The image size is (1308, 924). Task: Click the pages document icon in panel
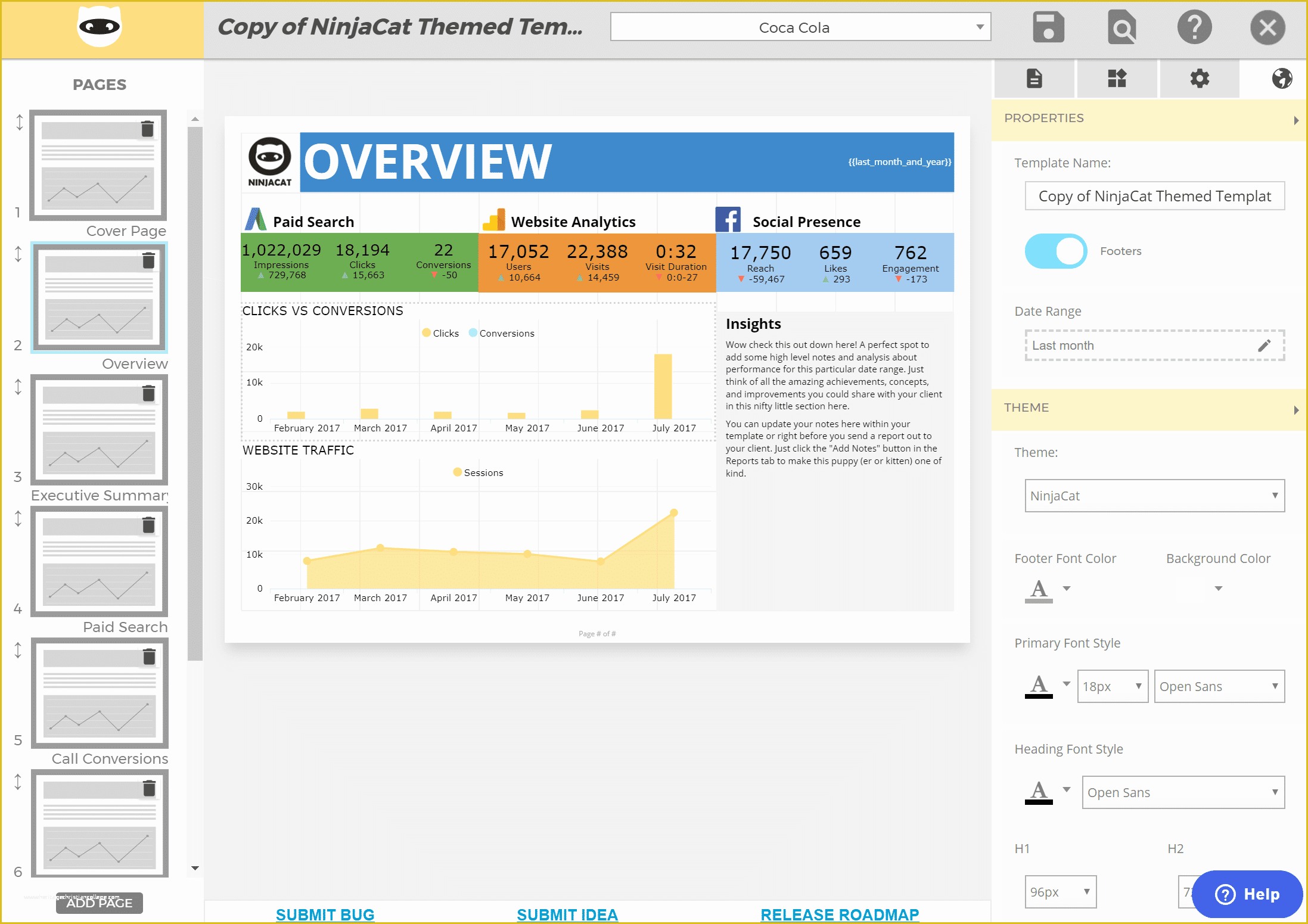(1036, 78)
